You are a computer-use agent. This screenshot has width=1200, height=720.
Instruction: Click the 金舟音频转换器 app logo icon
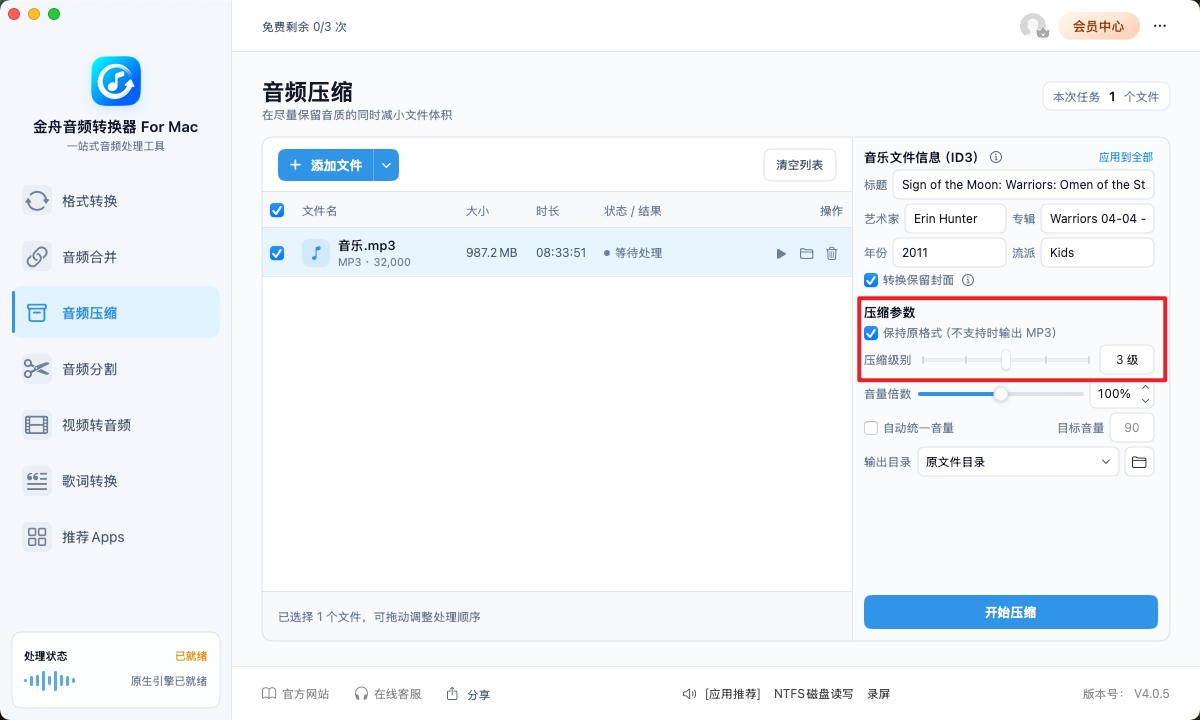click(116, 81)
